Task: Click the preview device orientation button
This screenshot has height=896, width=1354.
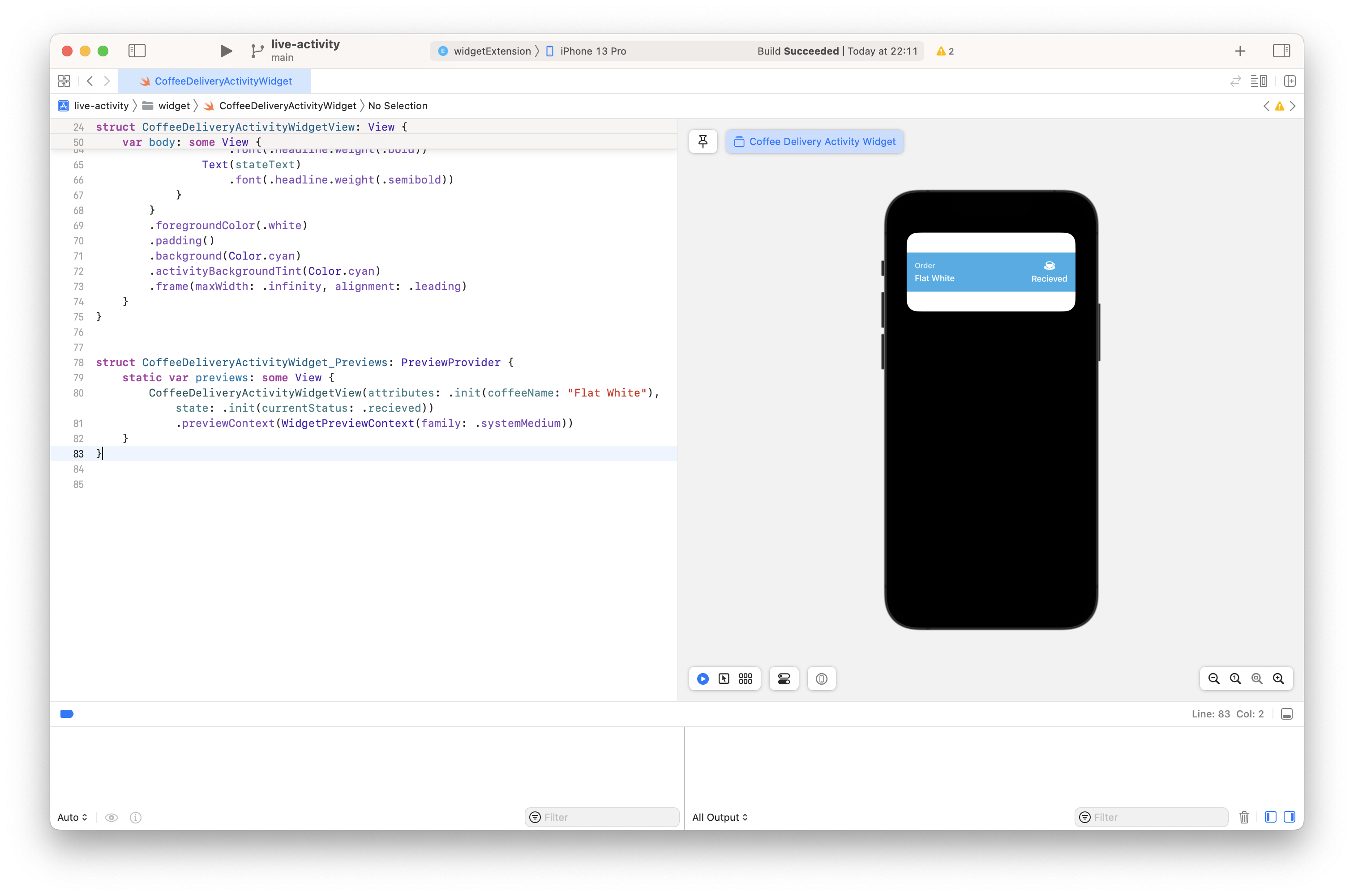Action: pyautogui.click(x=821, y=678)
